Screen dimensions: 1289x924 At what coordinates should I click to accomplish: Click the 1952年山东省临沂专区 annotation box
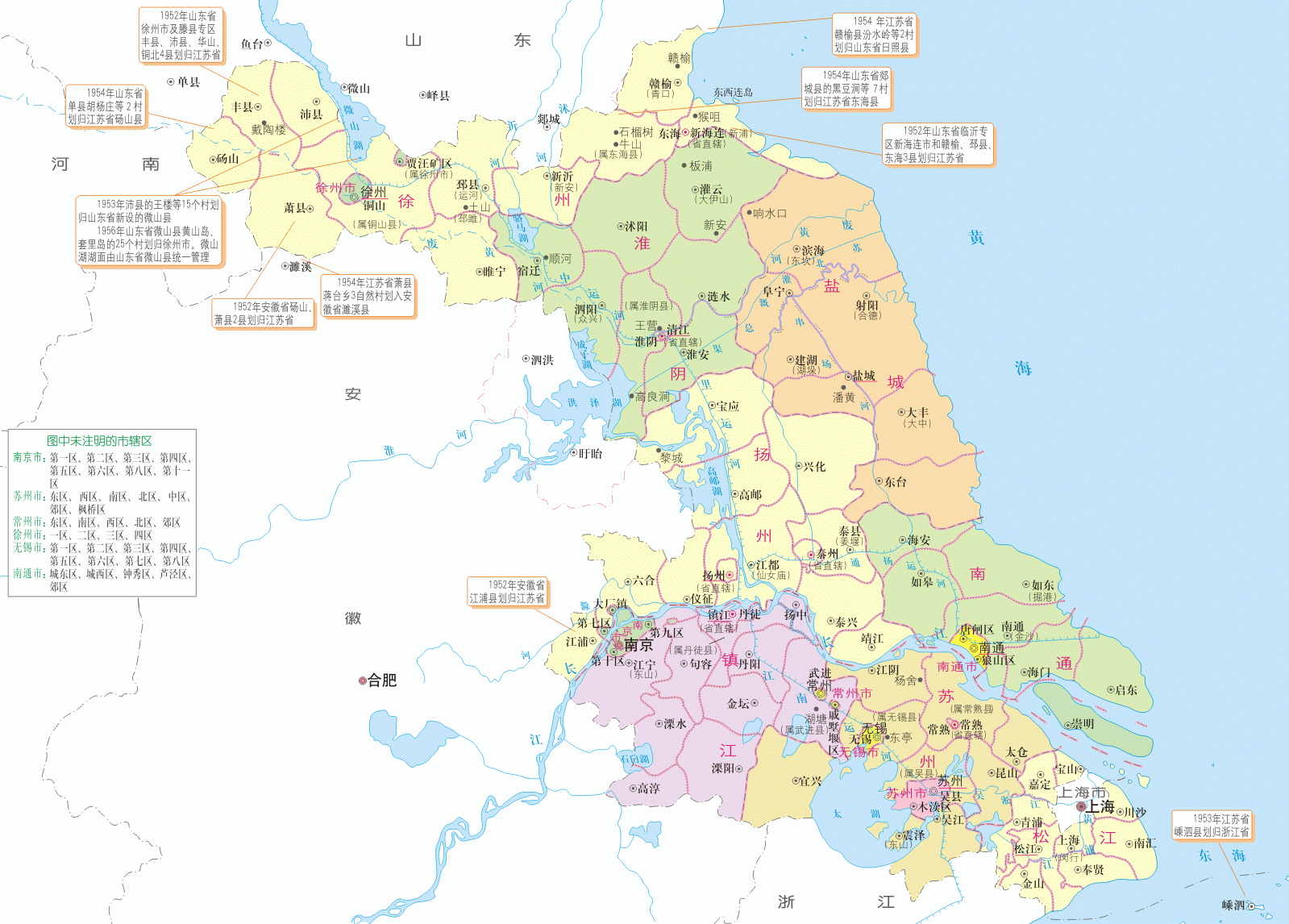point(938,144)
